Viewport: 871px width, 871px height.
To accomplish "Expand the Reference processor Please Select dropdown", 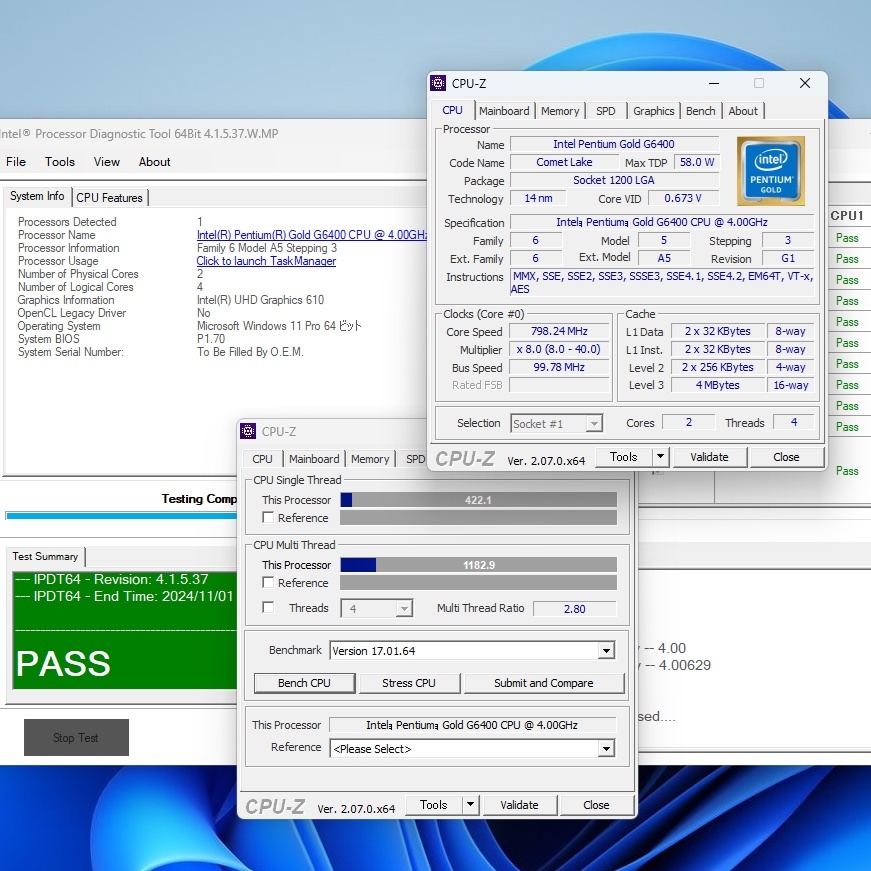I will pyautogui.click(x=605, y=749).
